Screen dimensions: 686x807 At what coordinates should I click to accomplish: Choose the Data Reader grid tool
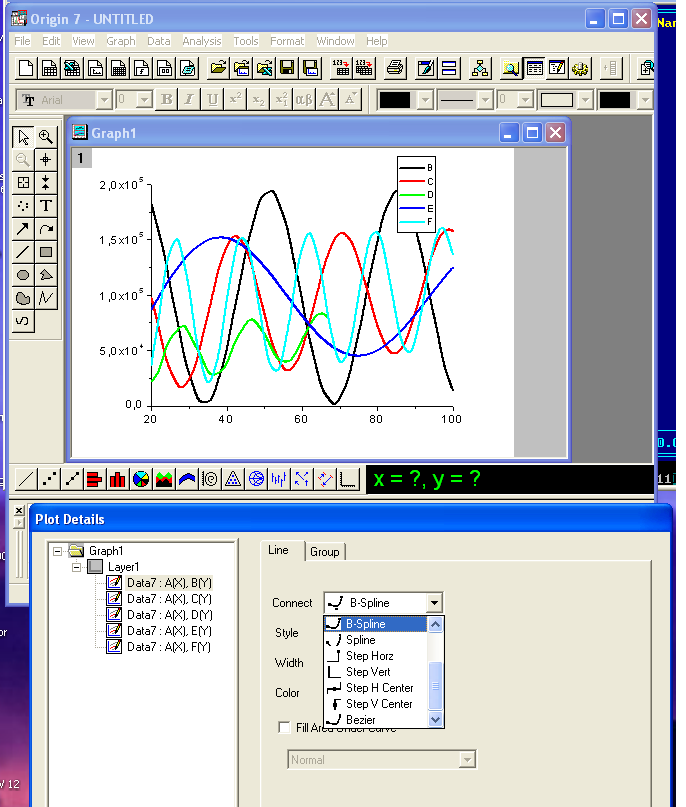(x=23, y=183)
